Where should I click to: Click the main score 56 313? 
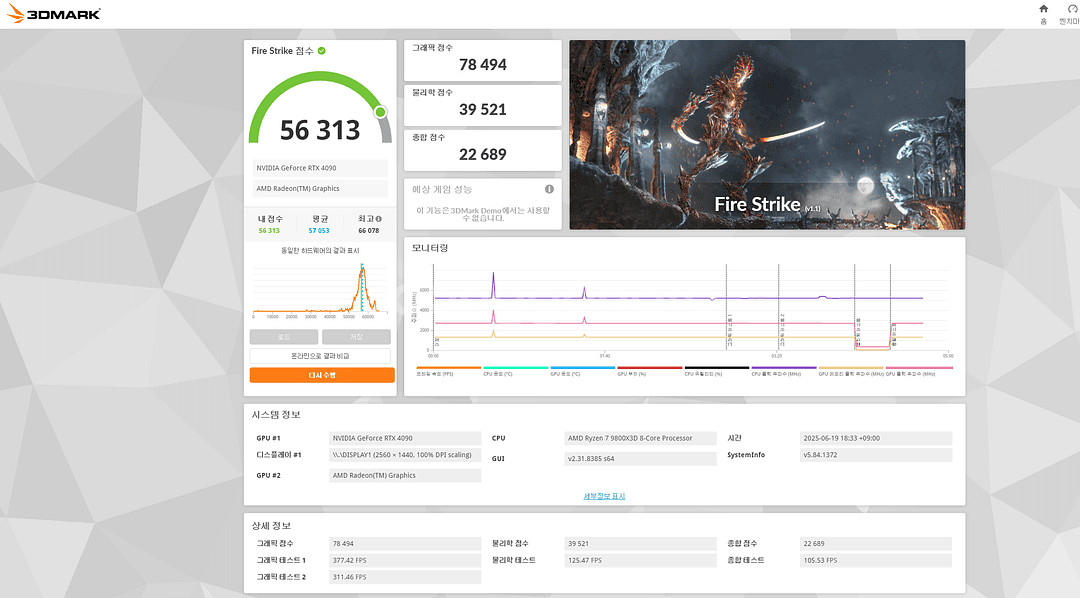point(320,130)
